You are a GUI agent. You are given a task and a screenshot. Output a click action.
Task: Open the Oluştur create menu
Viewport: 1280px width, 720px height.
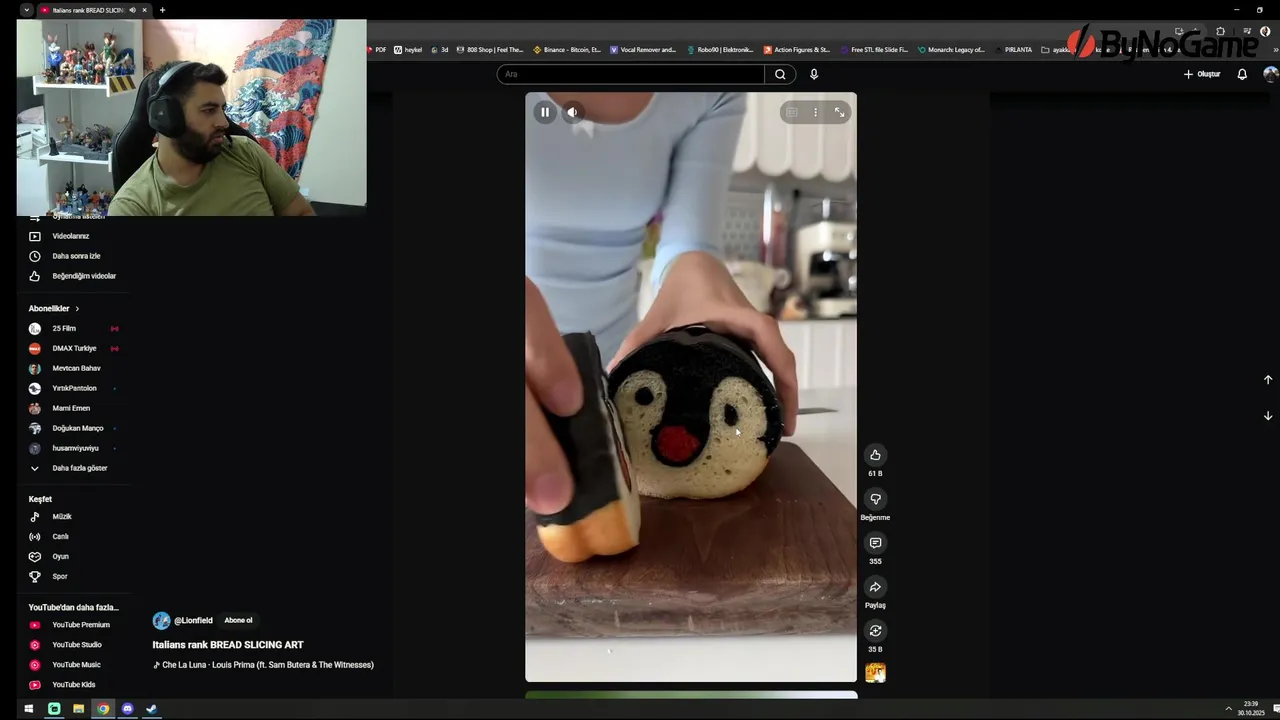(1202, 74)
